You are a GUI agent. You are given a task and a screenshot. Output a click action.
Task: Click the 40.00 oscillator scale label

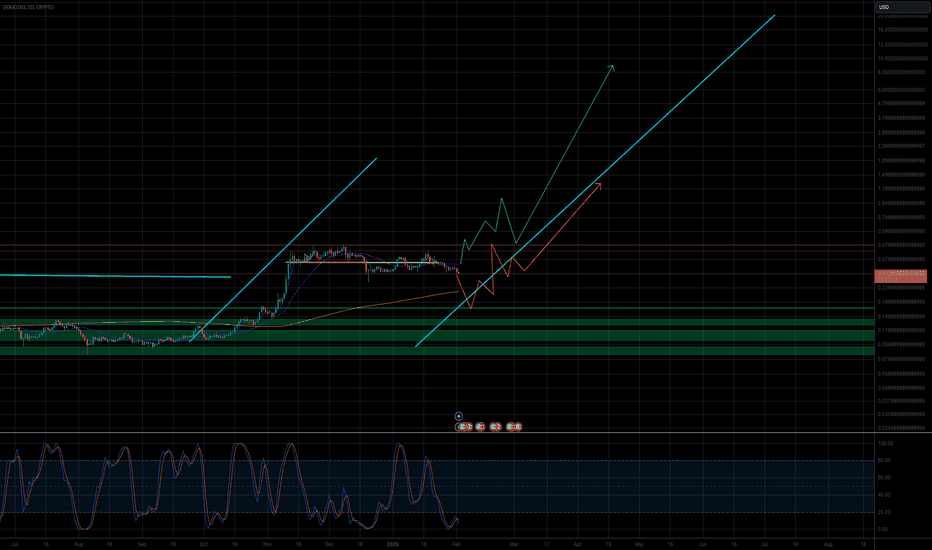point(884,495)
